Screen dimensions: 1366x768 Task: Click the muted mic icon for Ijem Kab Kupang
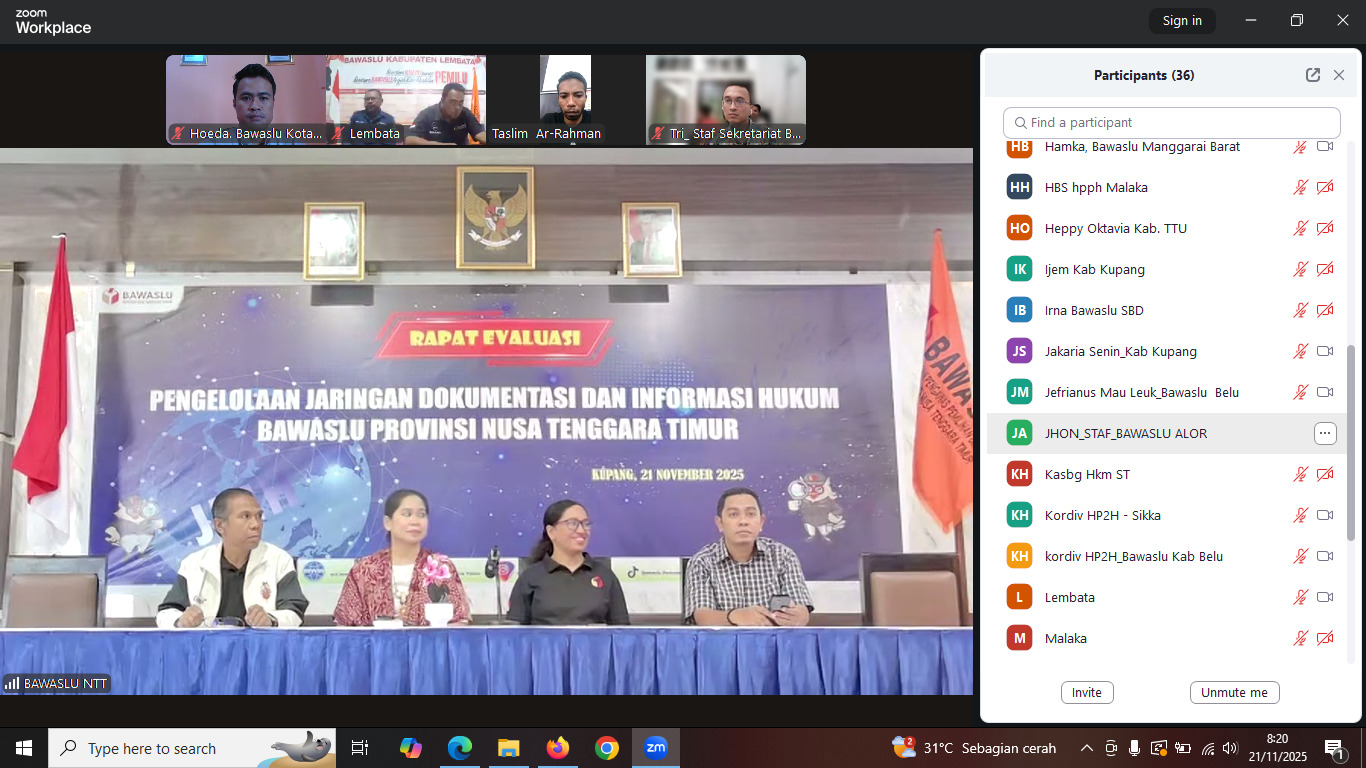pyautogui.click(x=1300, y=269)
